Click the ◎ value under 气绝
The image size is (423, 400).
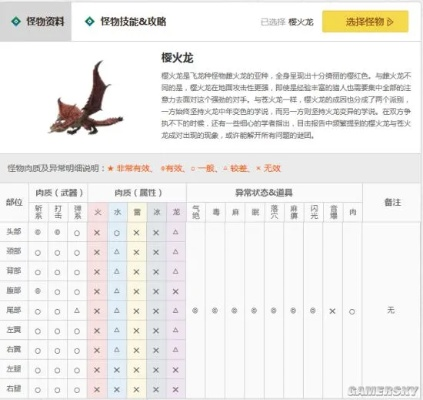pos(196,311)
